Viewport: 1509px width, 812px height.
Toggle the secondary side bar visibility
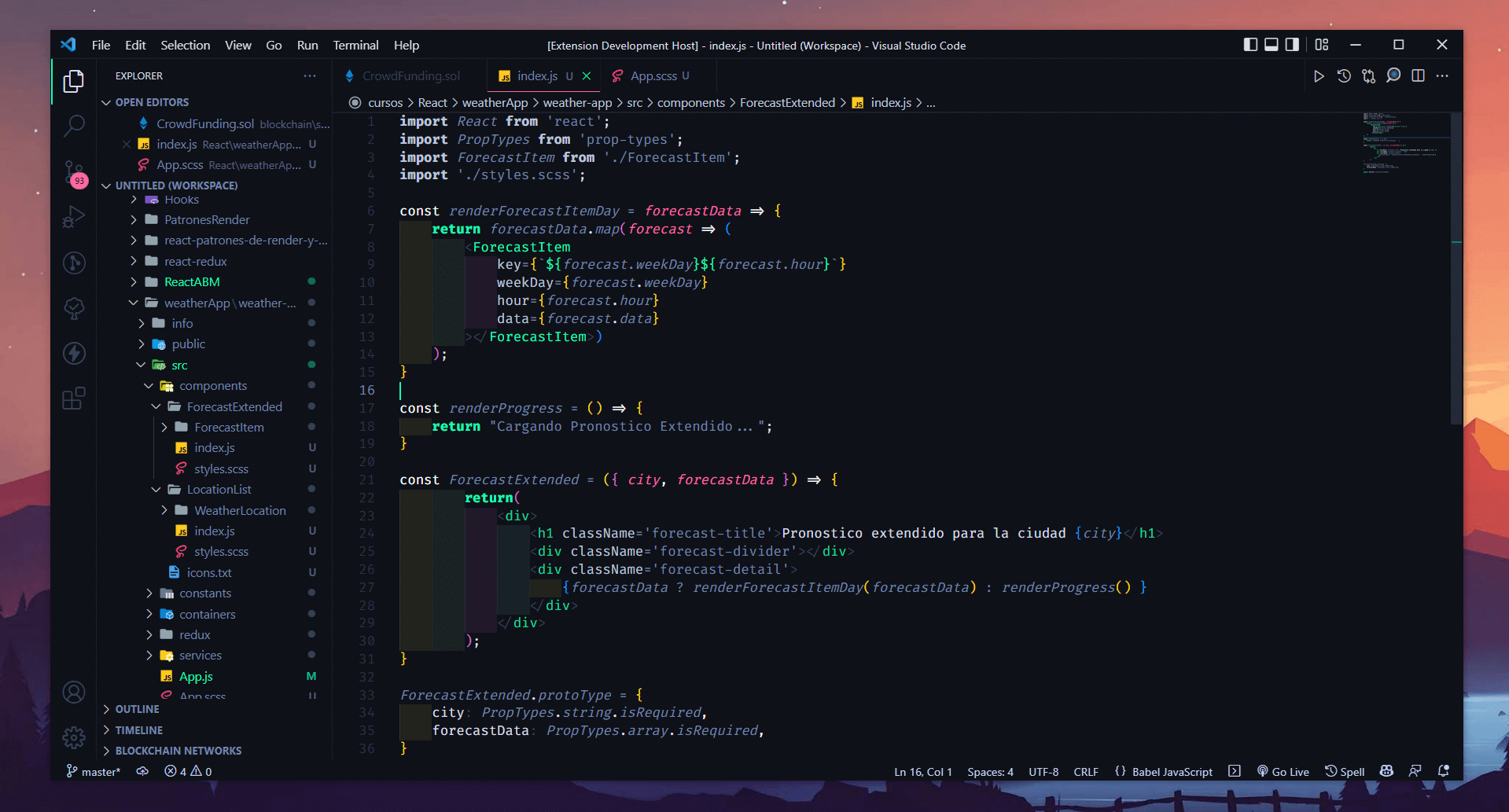(x=1292, y=45)
